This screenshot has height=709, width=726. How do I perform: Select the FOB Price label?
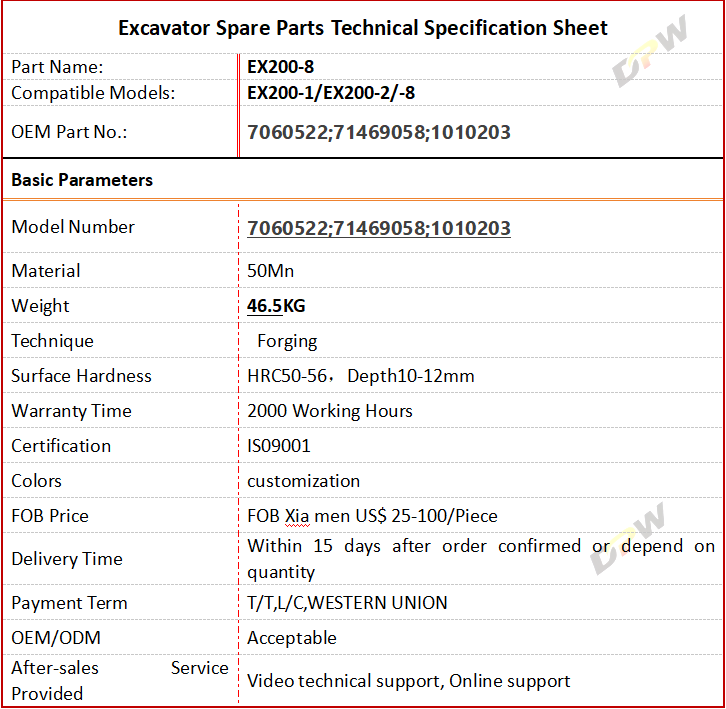coord(50,516)
